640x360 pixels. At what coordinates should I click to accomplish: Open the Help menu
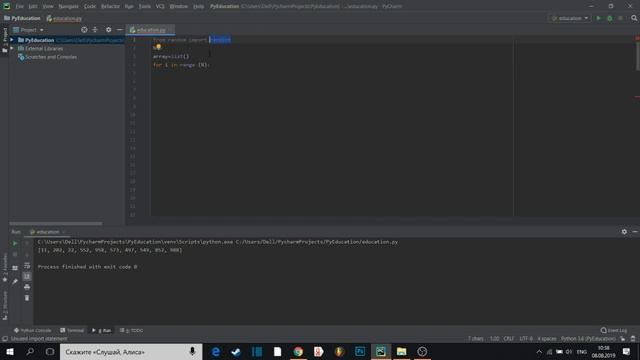[198, 7]
